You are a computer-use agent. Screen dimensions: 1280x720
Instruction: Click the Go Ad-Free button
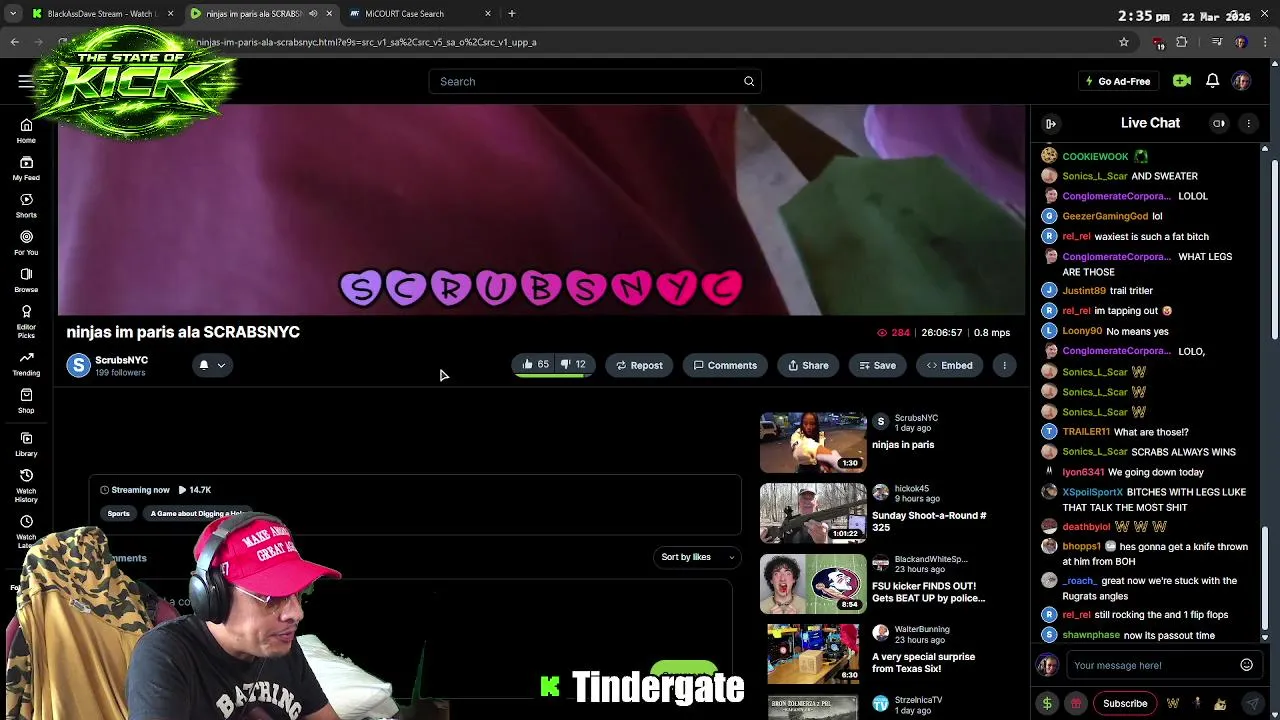pyautogui.click(x=1117, y=81)
